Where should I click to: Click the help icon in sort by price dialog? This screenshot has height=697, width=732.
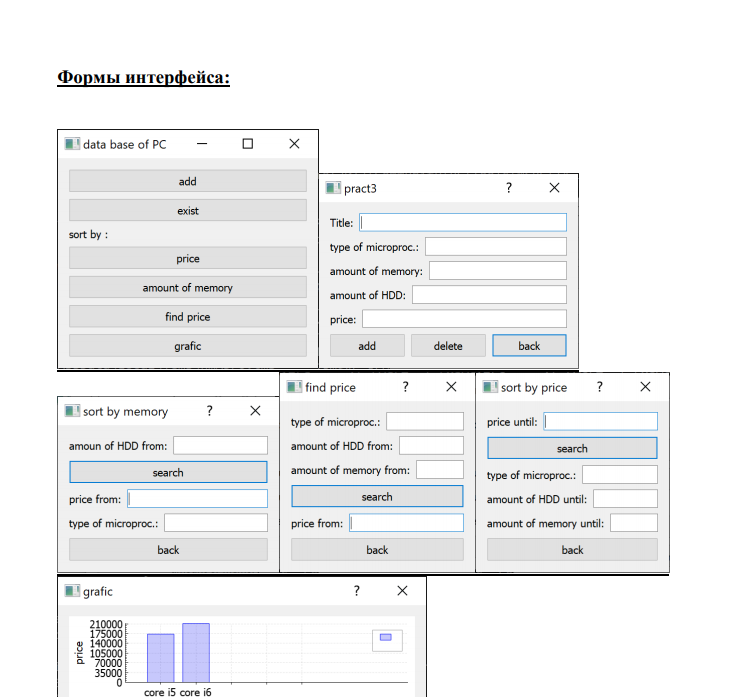[x=599, y=387]
